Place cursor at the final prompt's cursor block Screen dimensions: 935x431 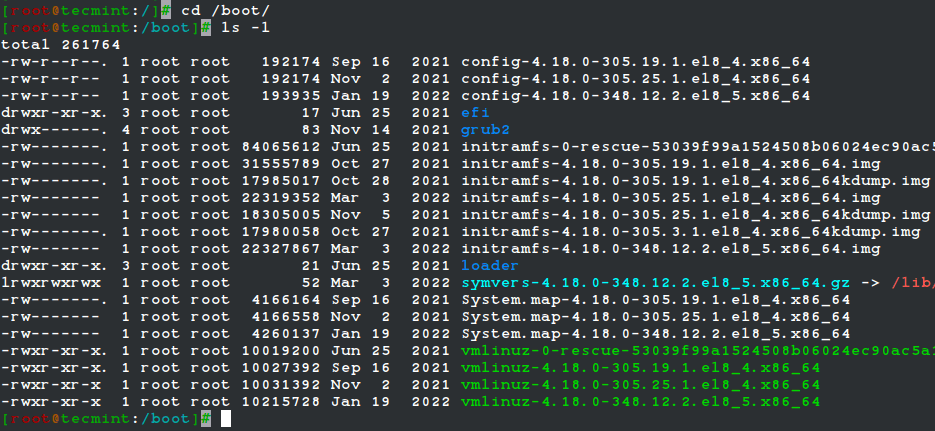(225, 419)
